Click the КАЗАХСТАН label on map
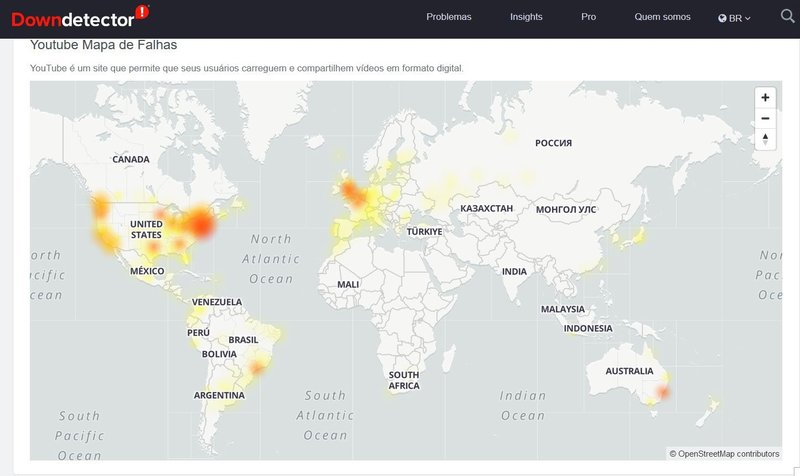Image resolution: width=800 pixels, height=476 pixels. 486,209
